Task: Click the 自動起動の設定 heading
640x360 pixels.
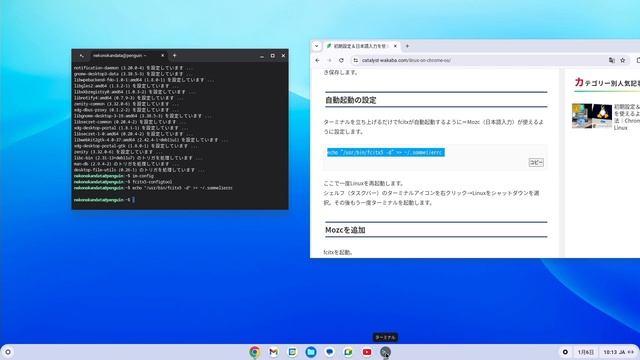Action: pyautogui.click(x=351, y=100)
